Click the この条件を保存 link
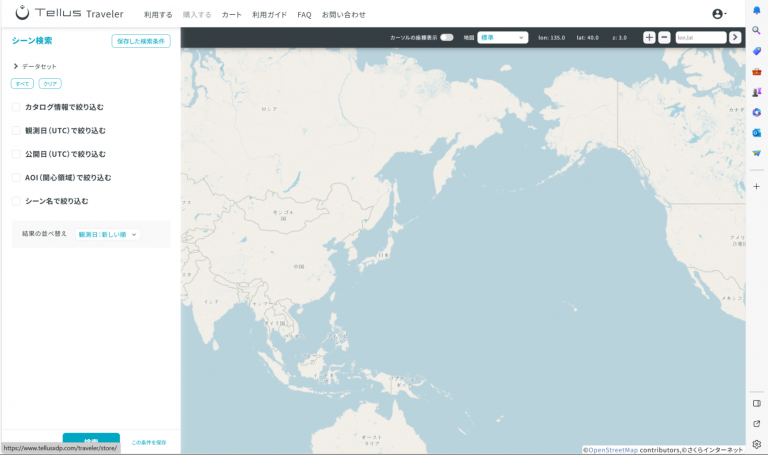Viewport: 768px width, 455px height. [x=148, y=442]
